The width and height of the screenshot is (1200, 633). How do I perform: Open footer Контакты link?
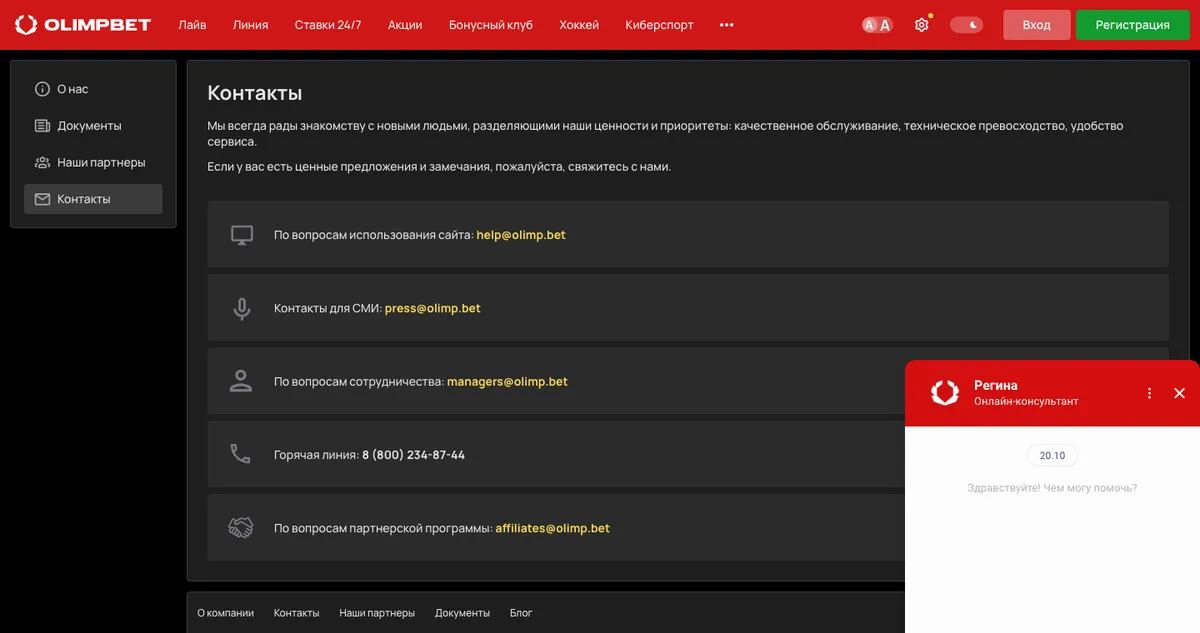click(296, 613)
